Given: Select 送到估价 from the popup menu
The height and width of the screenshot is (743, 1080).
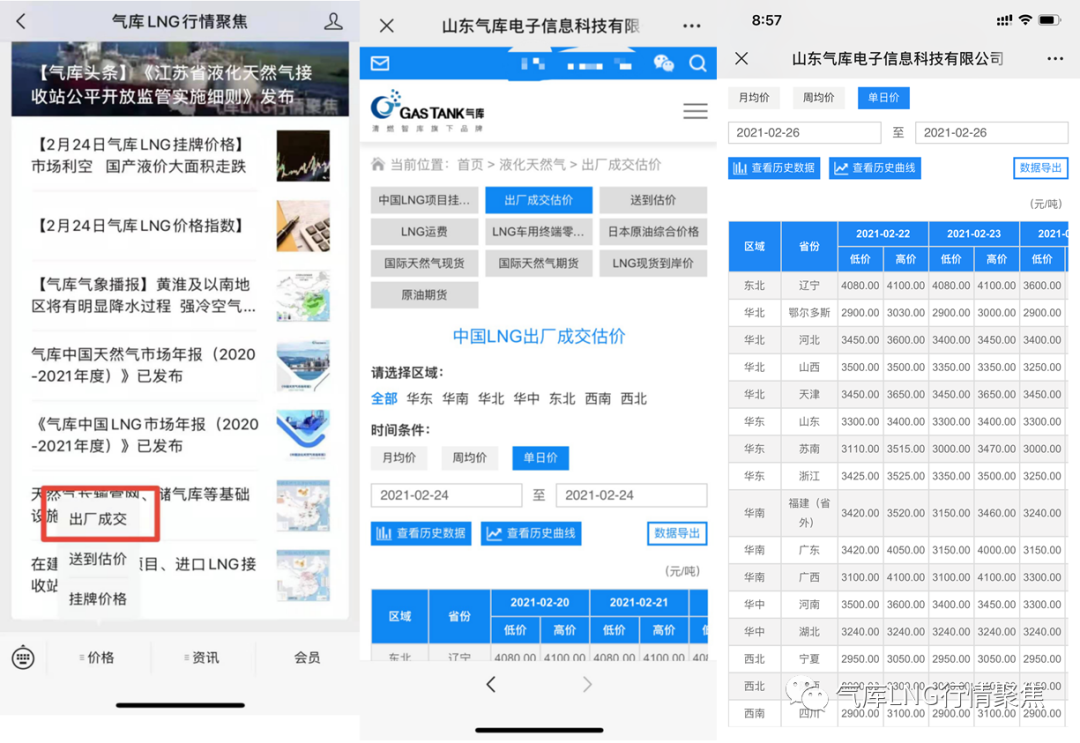Looking at the screenshot, I should [98, 558].
